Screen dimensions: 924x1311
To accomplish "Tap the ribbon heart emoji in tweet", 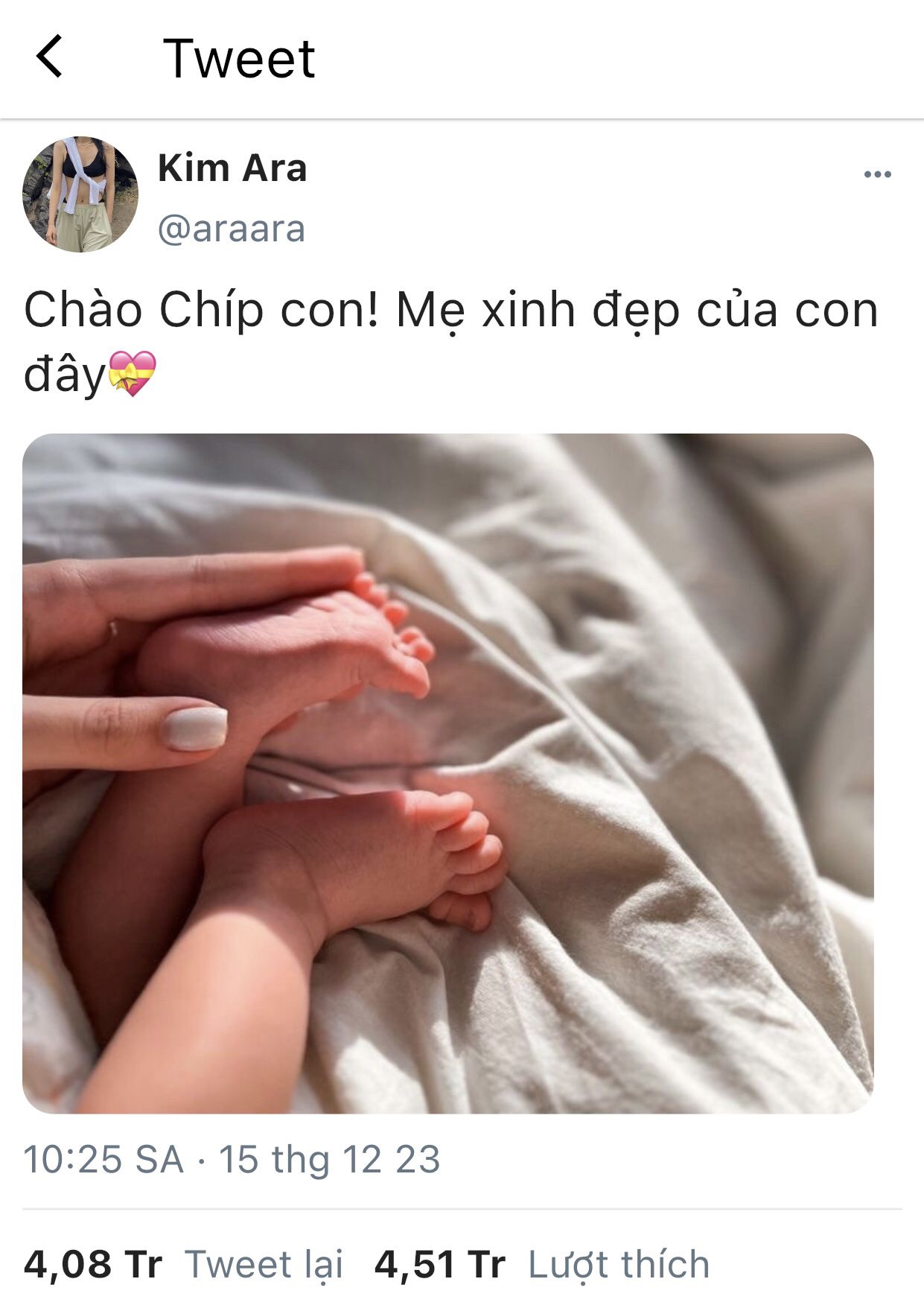I will (x=133, y=373).
